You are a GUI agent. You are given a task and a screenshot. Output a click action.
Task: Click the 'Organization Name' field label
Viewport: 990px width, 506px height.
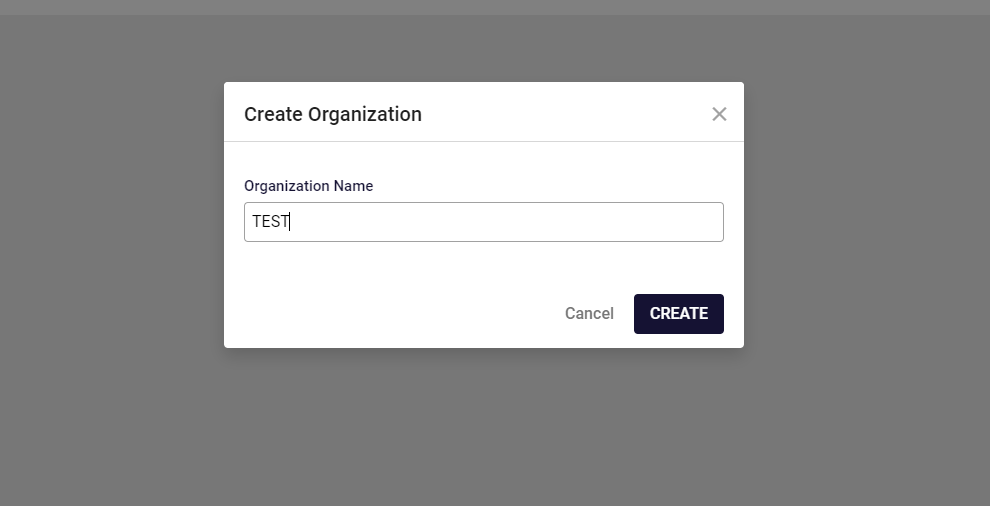308,186
